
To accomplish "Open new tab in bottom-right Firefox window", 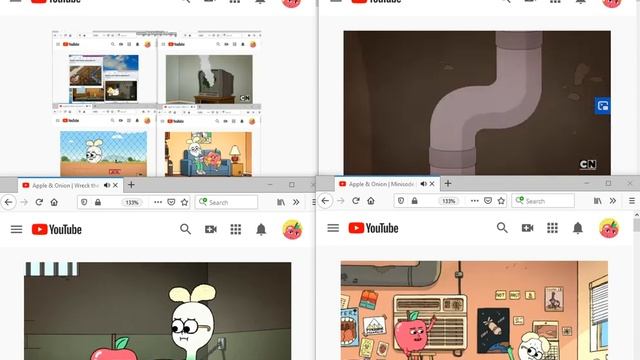I will (448, 184).
